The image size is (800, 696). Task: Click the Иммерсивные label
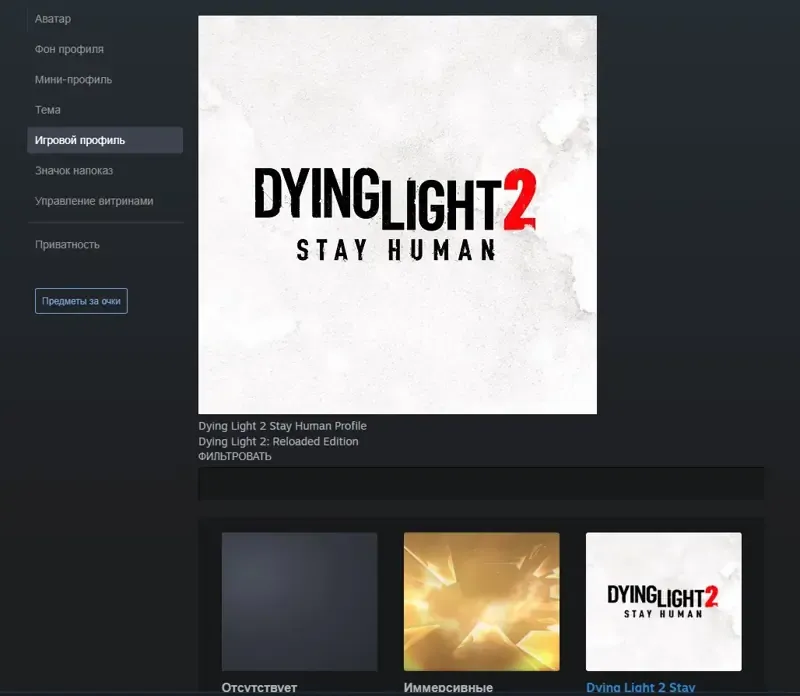[x=448, y=688]
